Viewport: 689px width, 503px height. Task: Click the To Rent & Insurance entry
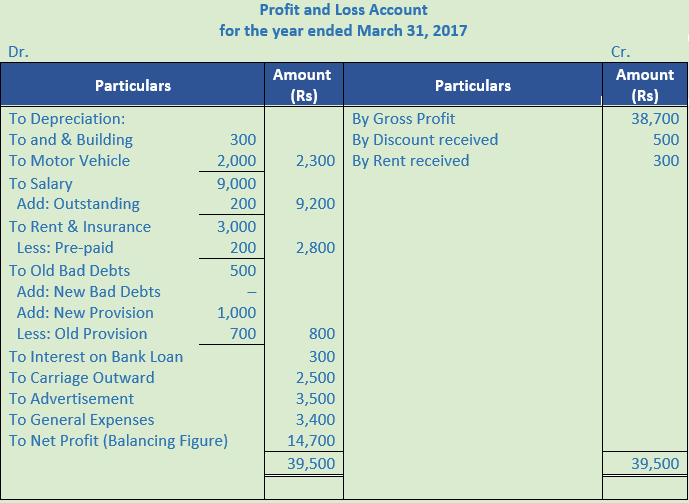point(80,226)
